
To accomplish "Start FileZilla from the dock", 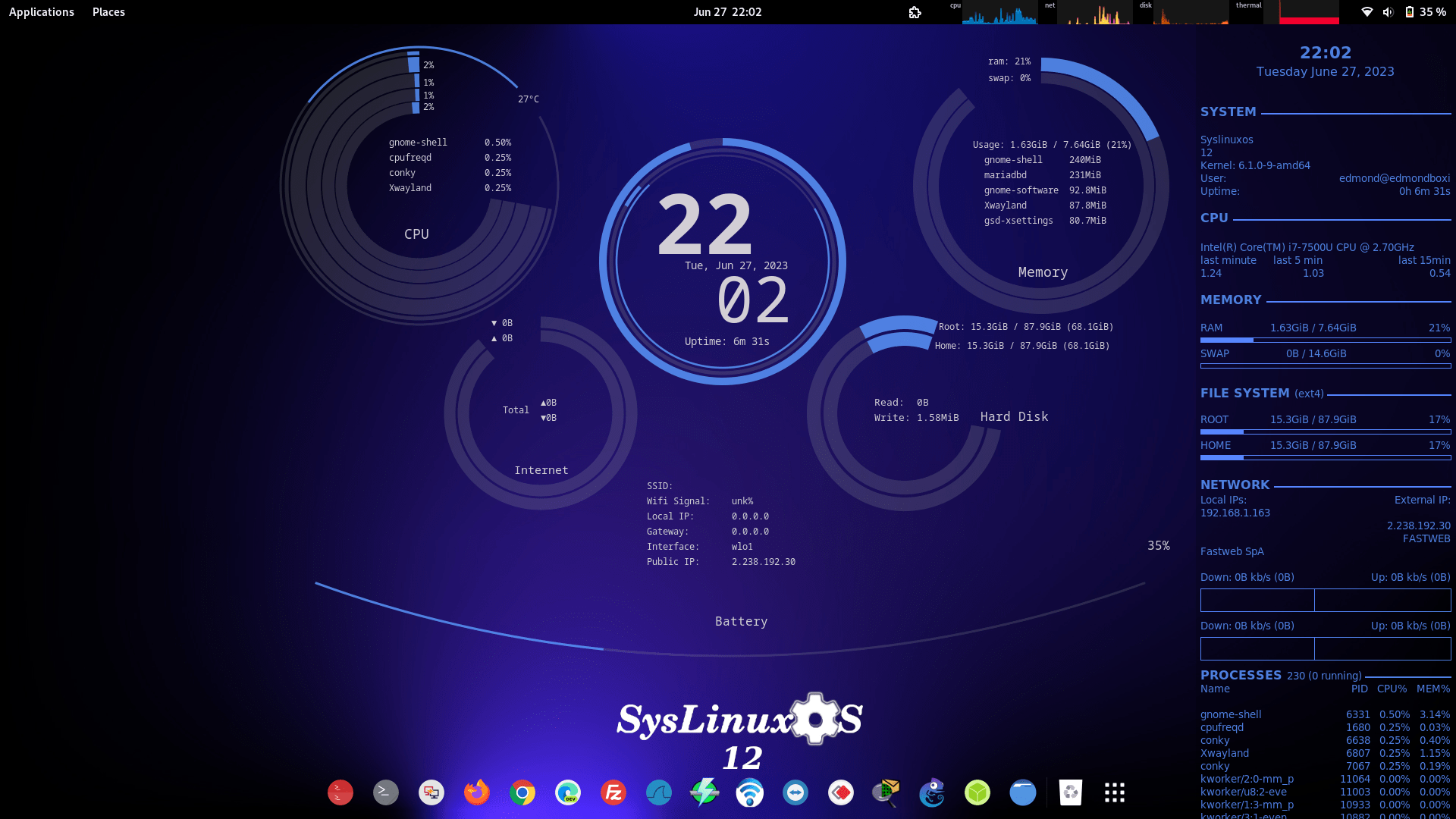I will (614, 792).
